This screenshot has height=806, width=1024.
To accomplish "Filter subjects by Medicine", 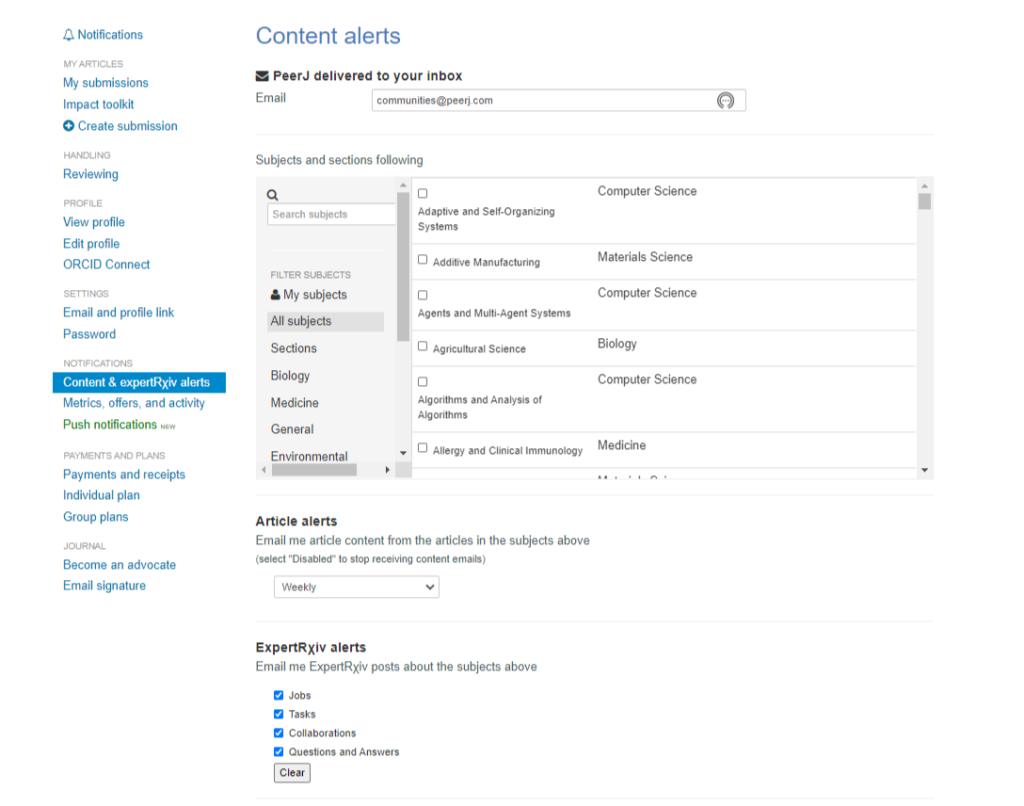I will pyautogui.click(x=295, y=403).
